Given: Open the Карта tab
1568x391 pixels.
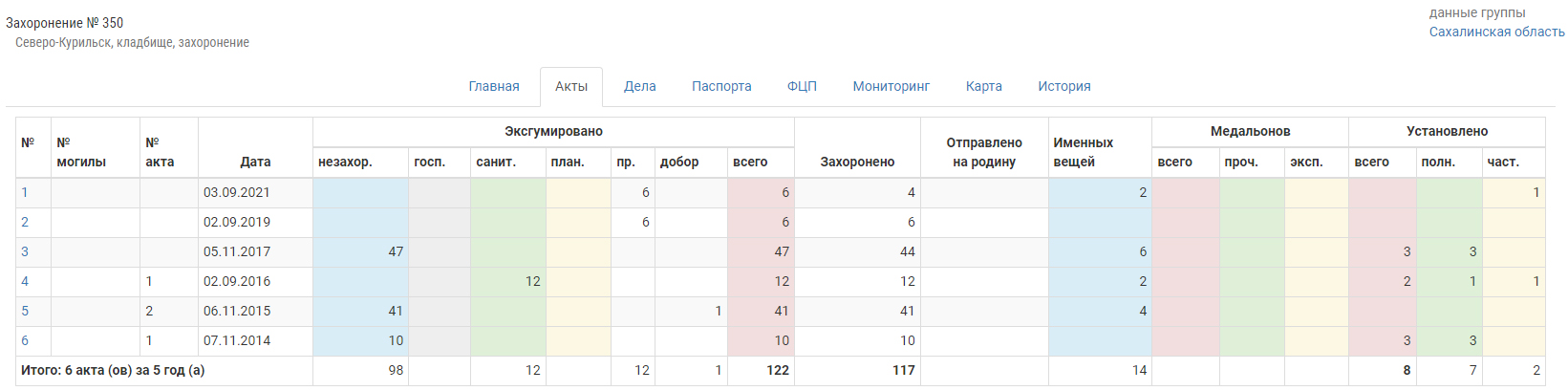Looking at the screenshot, I should (983, 86).
